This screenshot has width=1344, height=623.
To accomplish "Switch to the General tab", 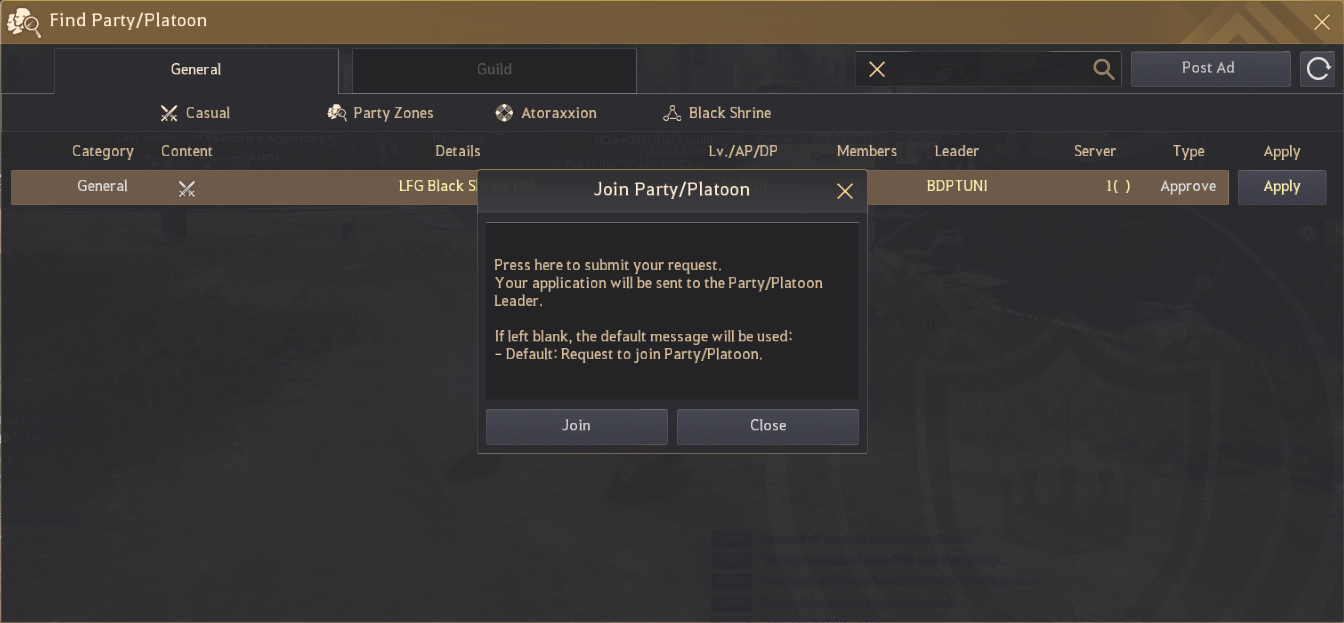I will (x=196, y=70).
